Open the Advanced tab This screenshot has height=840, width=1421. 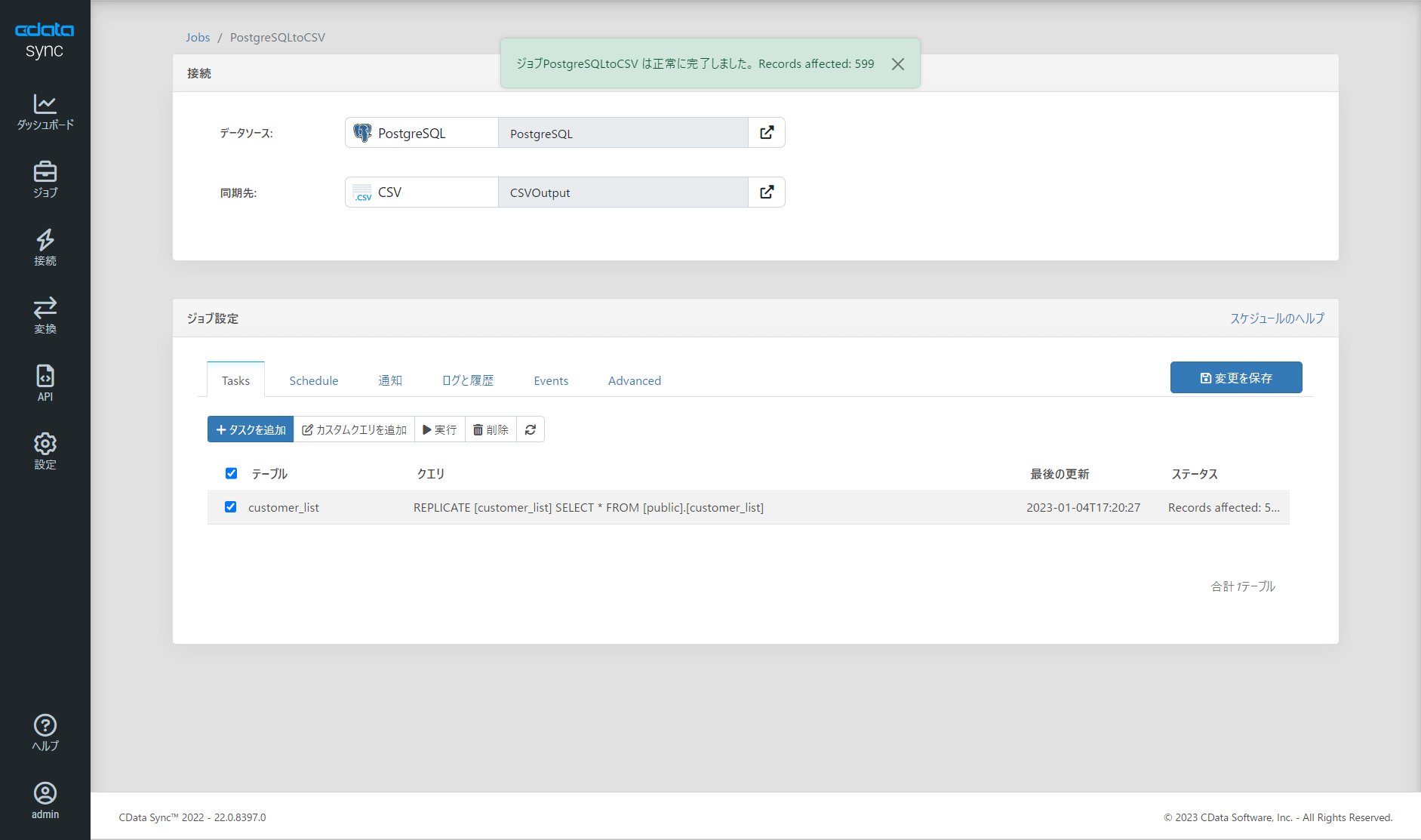click(635, 380)
